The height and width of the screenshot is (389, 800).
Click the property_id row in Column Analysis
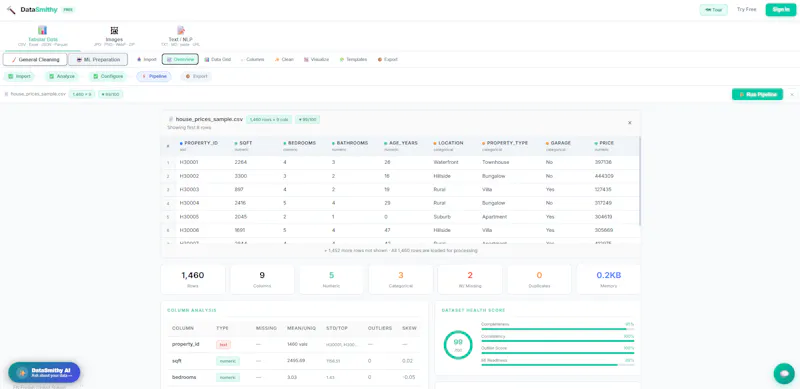pos(294,345)
